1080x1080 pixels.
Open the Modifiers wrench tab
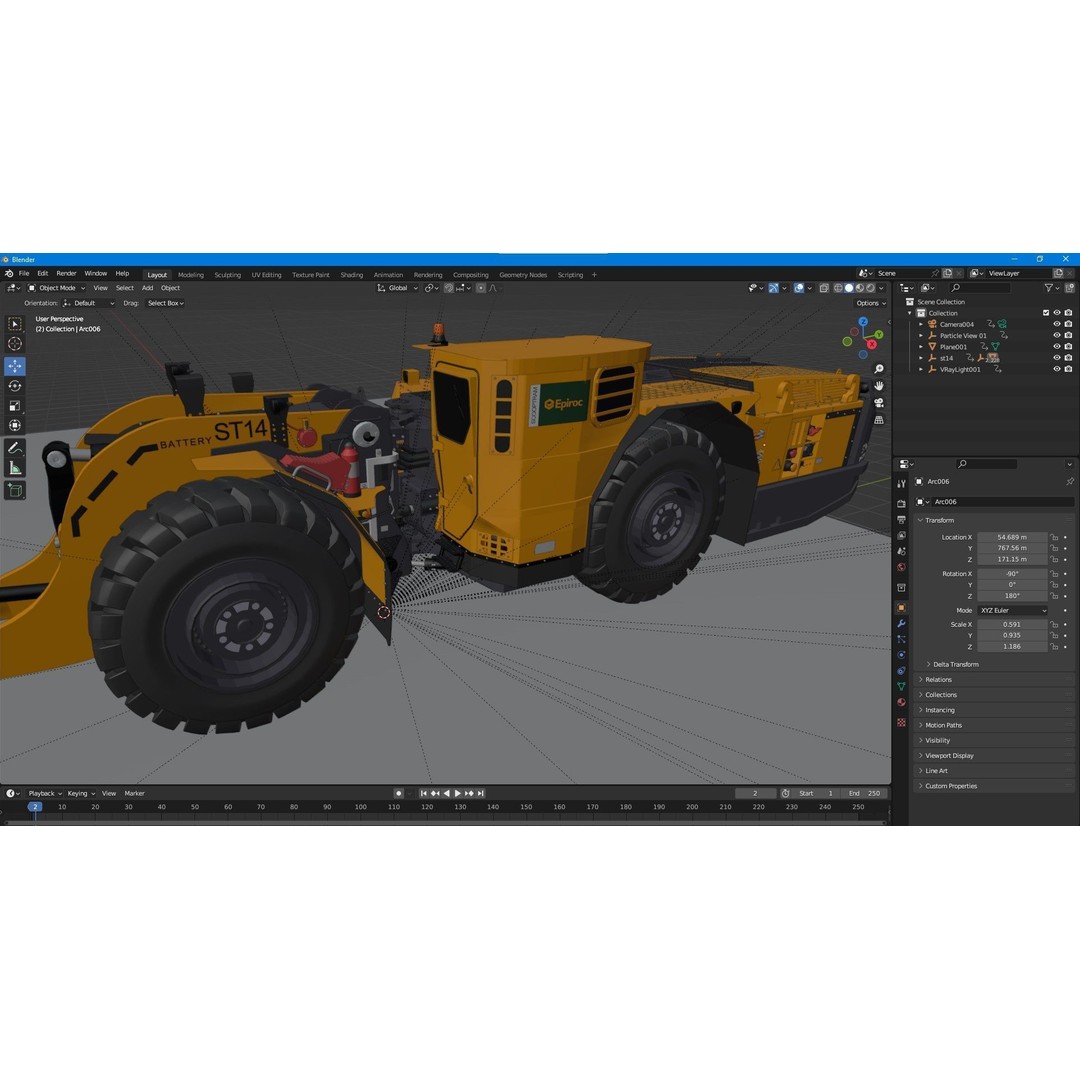click(x=901, y=623)
